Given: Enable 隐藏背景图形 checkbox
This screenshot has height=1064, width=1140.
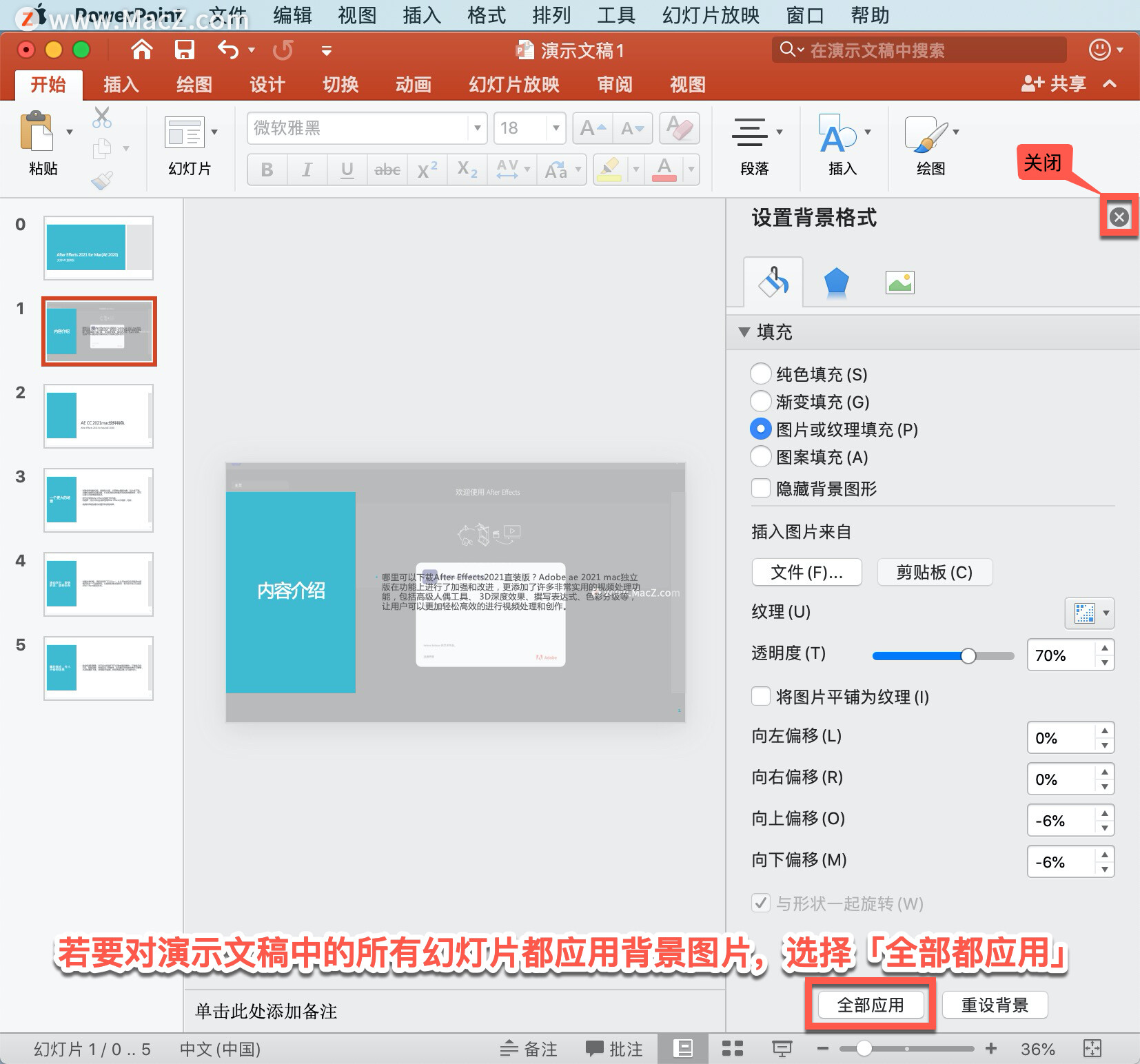Looking at the screenshot, I should tap(761, 489).
